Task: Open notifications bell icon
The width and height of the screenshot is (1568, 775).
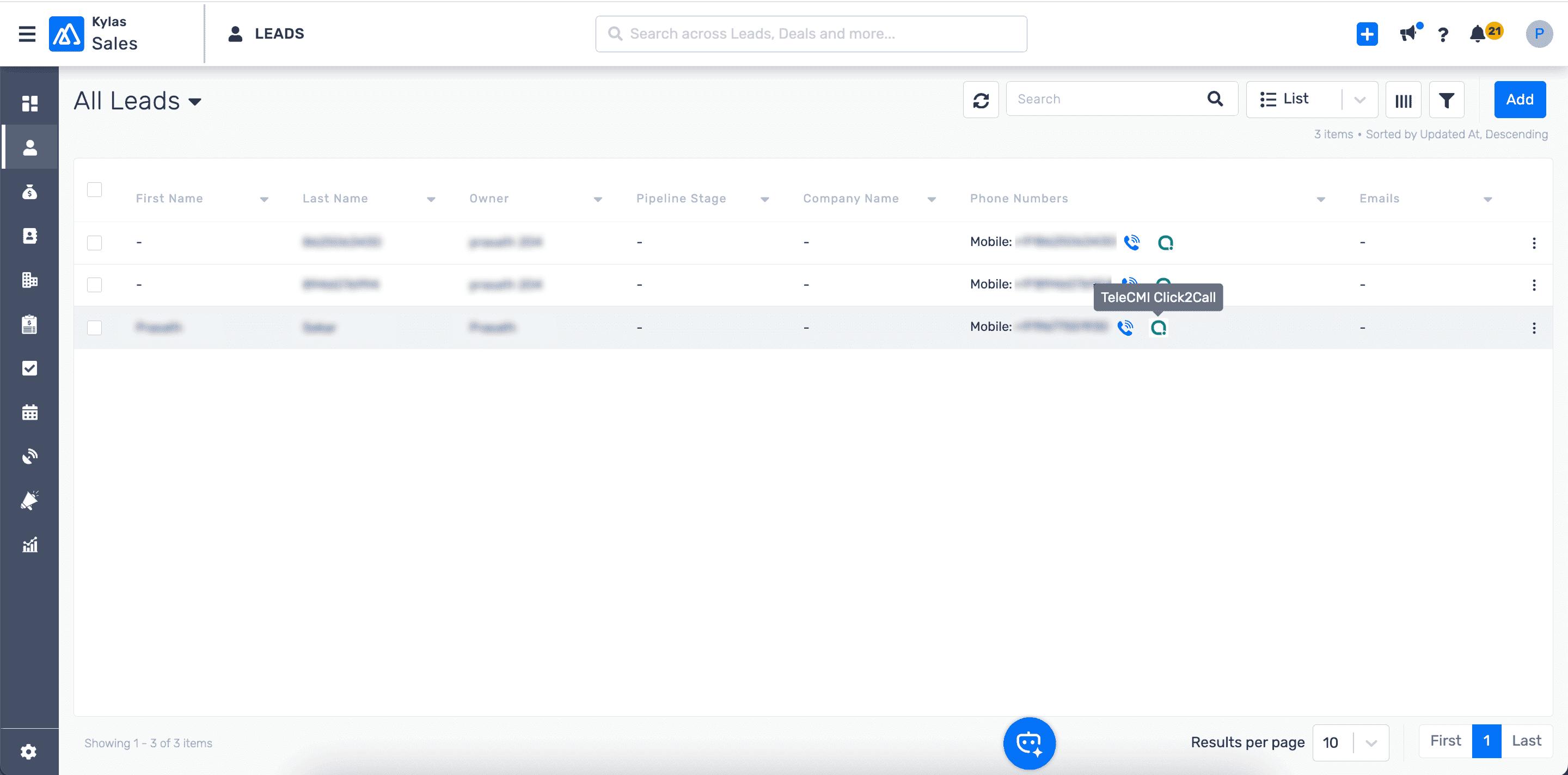Action: click(x=1477, y=33)
